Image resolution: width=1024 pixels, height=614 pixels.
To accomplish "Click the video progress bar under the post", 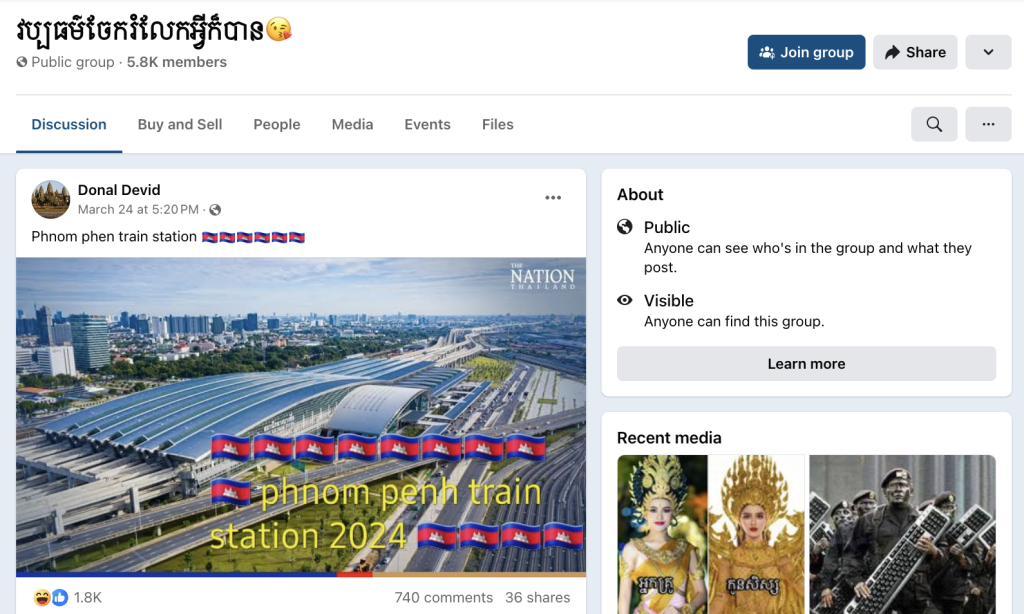I will 301,574.
